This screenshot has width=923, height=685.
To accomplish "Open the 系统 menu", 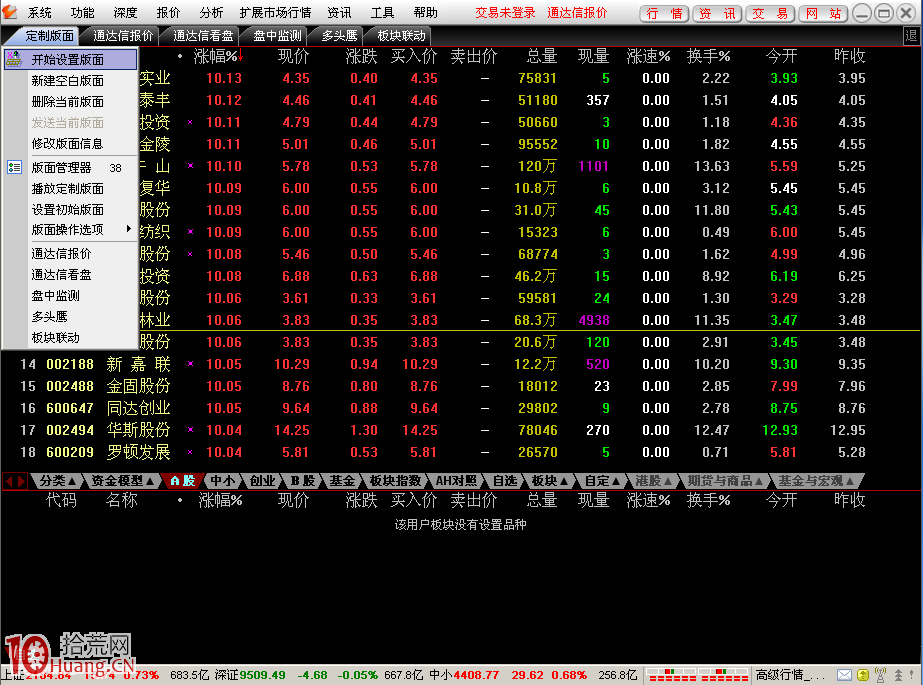I will point(40,13).
